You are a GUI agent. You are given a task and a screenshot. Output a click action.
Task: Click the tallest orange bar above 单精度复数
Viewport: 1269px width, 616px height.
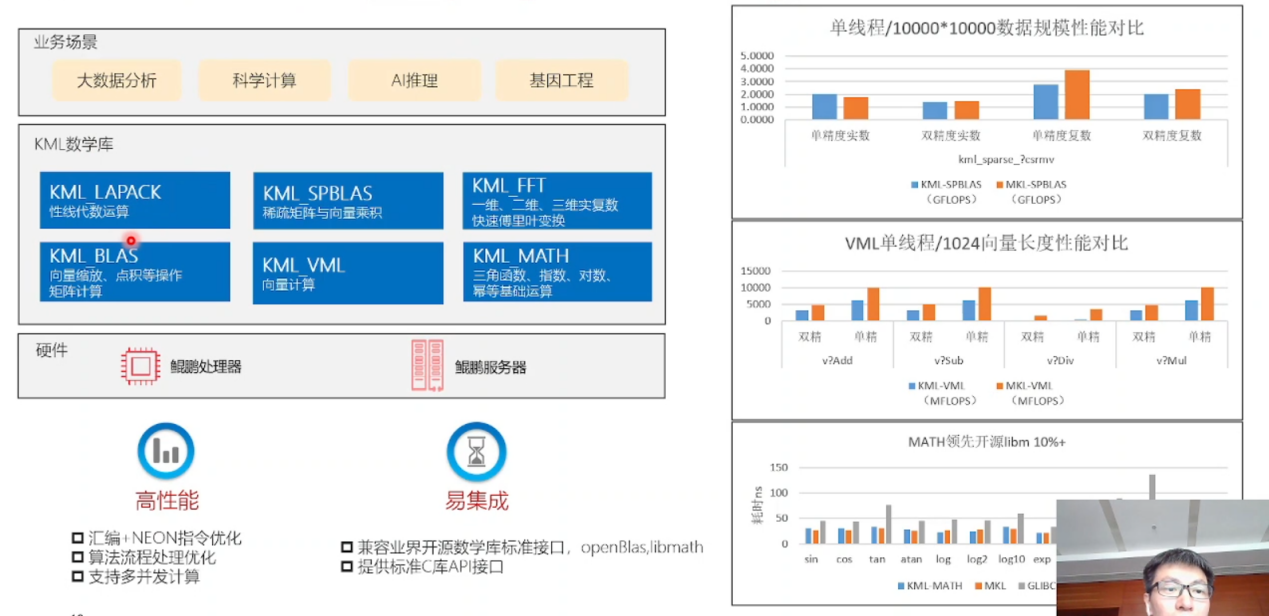click(1077, 94)
